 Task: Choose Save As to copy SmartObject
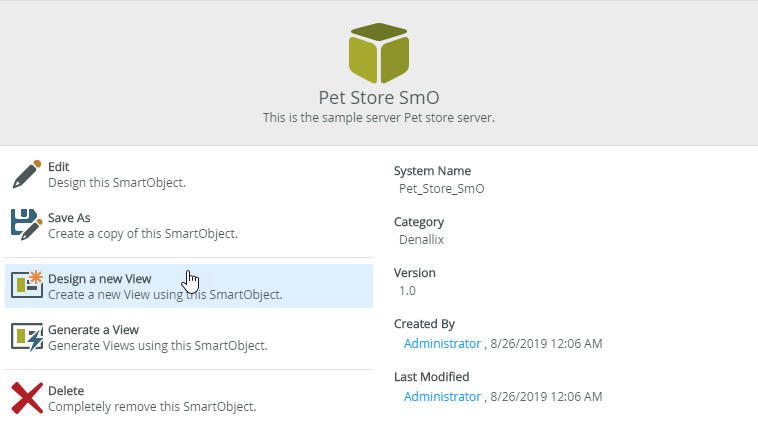coord(69,217)
